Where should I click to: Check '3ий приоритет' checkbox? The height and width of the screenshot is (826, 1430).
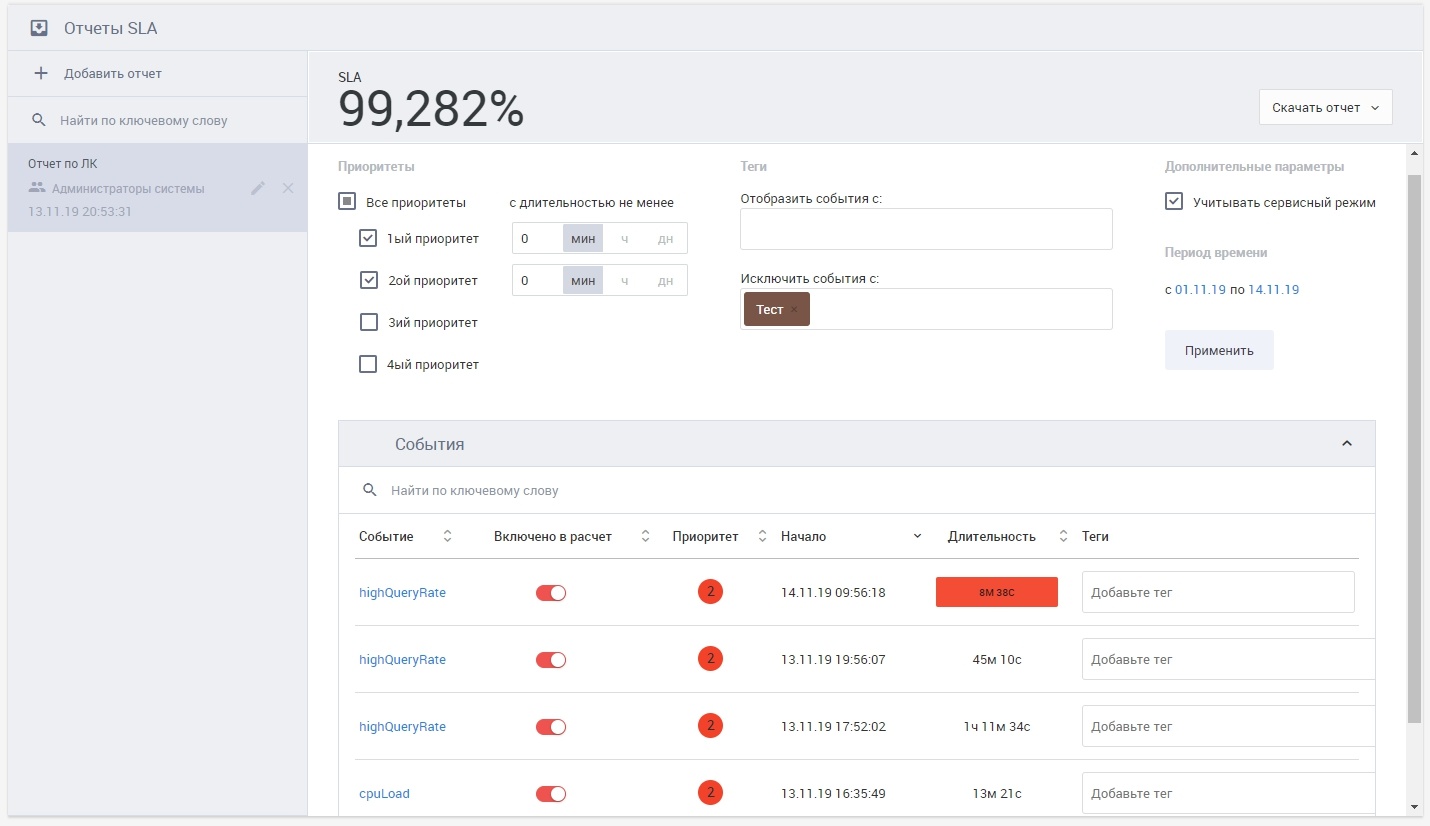368,322
